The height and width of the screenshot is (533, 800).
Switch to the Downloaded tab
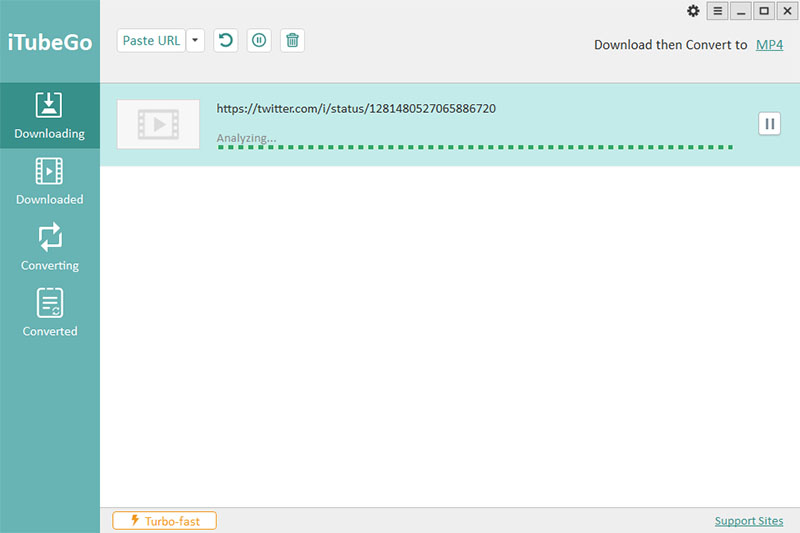pos(49,182)
